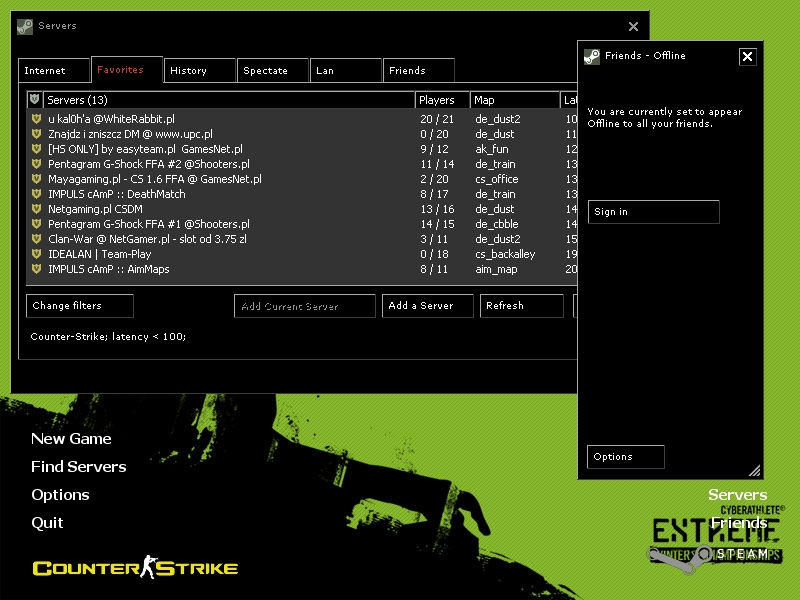Image resolution: width=800 pixels, height=600 pixels.
Task: Click the aim_map map cell
Action: click(496, 269)
